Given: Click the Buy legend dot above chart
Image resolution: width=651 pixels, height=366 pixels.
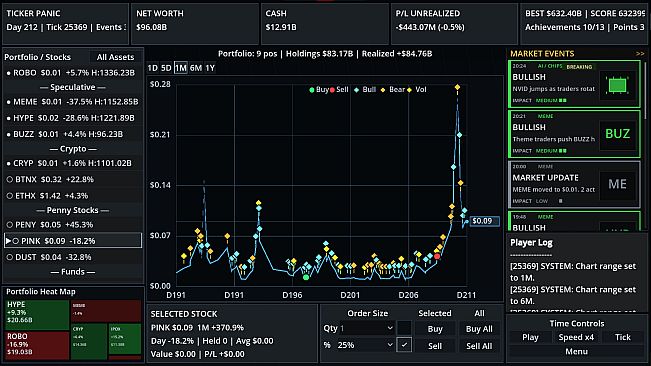Looking at the screenshot, I should pos(312,90).
